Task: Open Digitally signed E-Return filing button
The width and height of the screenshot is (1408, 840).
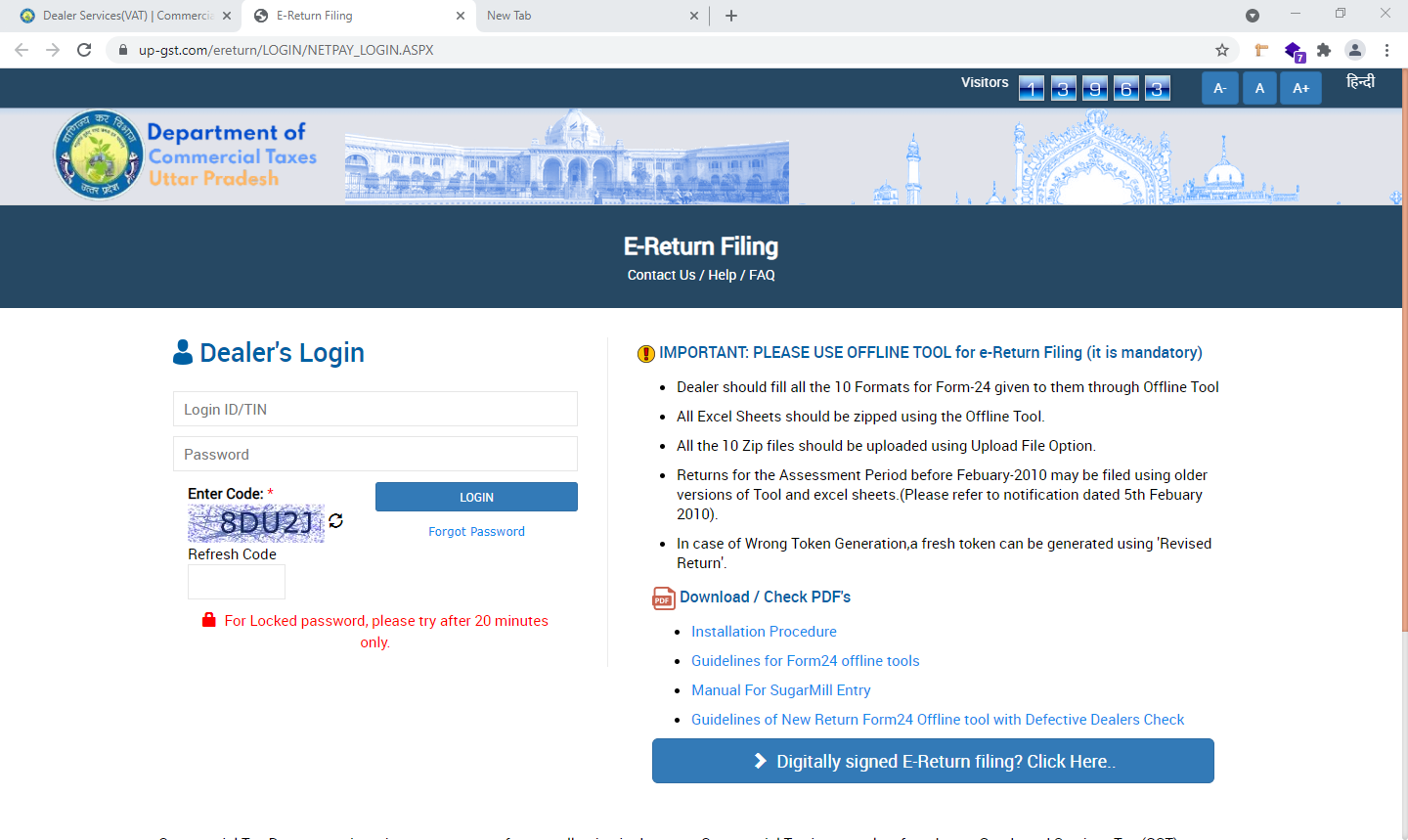Action: pos(933,761)
